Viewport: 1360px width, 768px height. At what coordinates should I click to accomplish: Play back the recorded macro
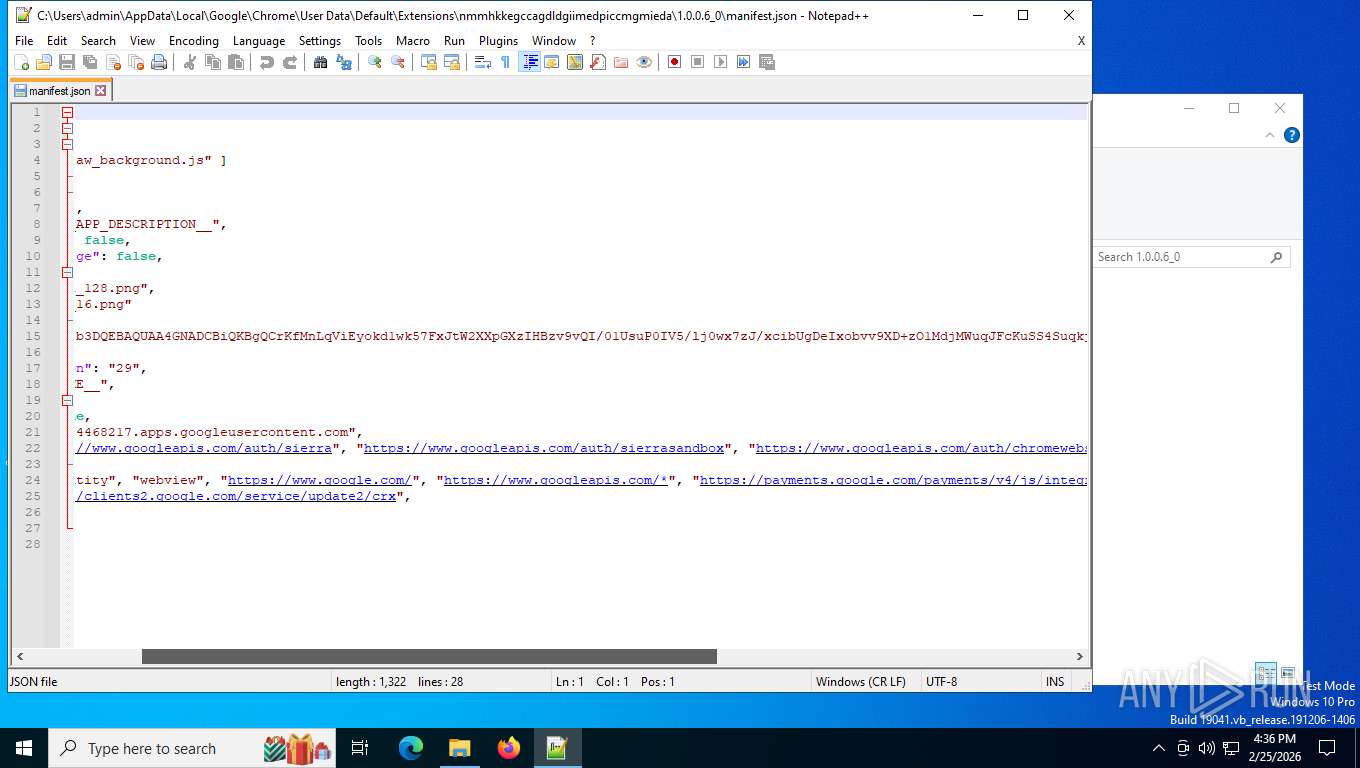point(720,62)
